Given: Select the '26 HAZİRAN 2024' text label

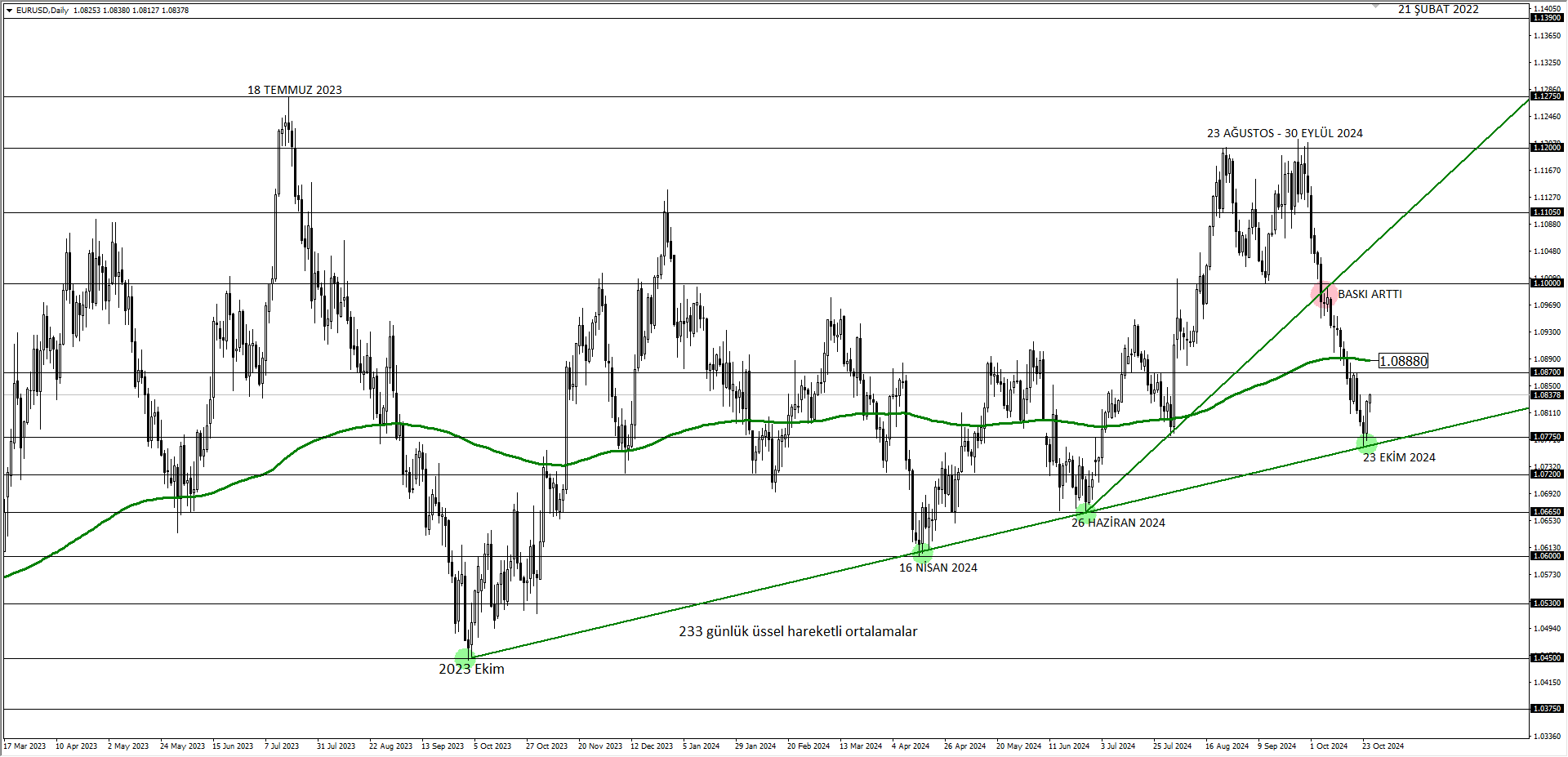Looking at the screenshot, I should pos(1118,523).
